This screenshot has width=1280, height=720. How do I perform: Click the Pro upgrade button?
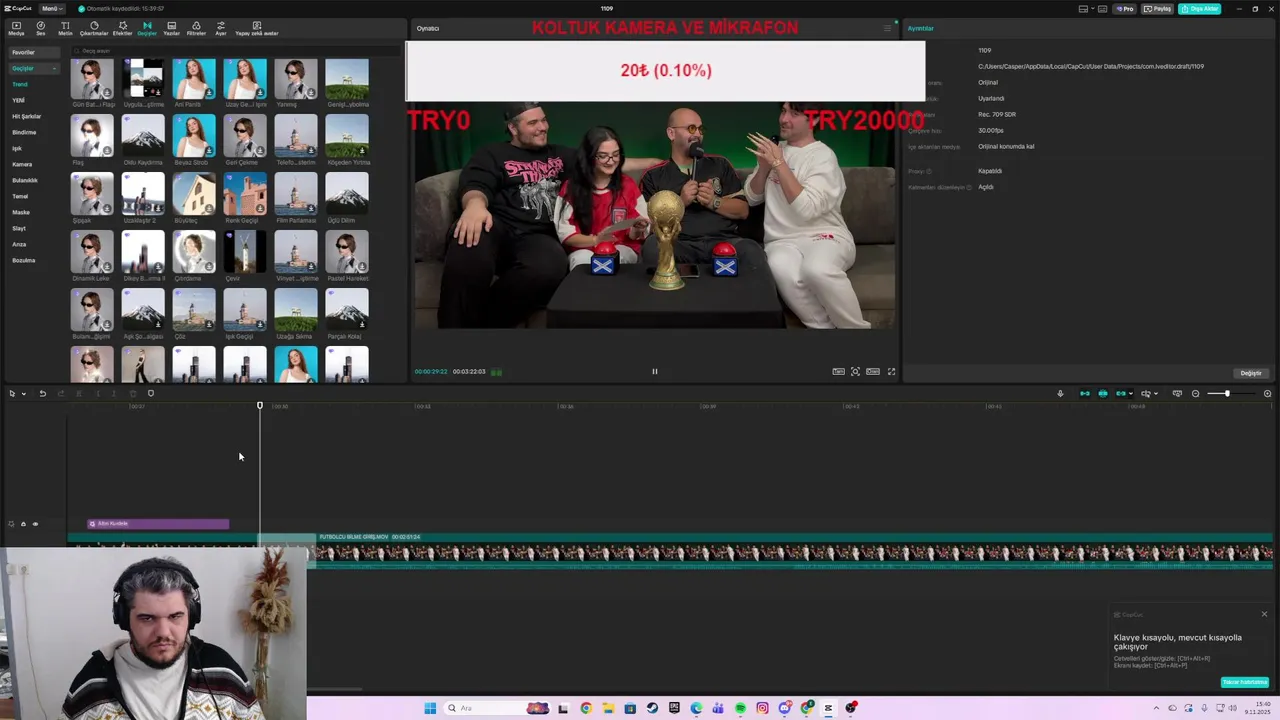(x=1126, y=8)
